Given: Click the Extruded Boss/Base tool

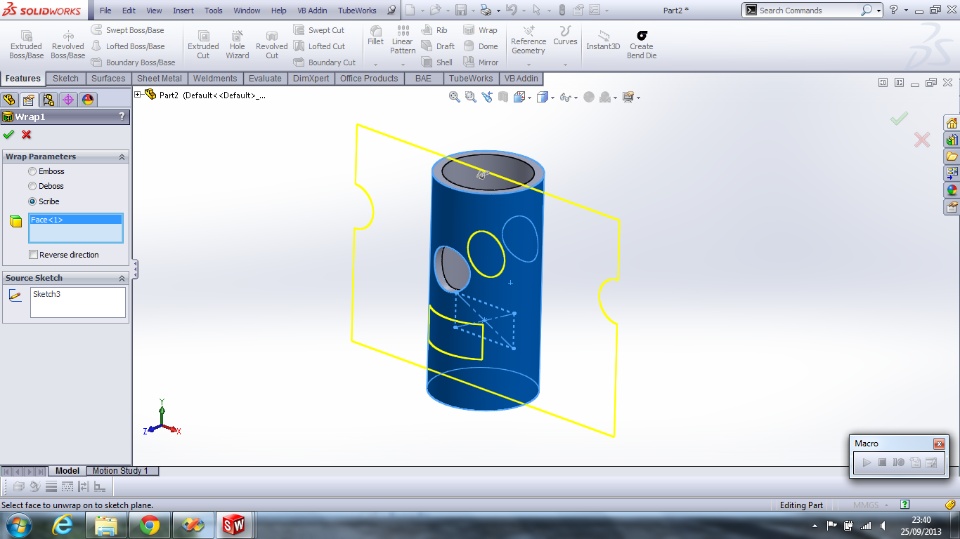Looking at the screenshot, I should 26,44.
